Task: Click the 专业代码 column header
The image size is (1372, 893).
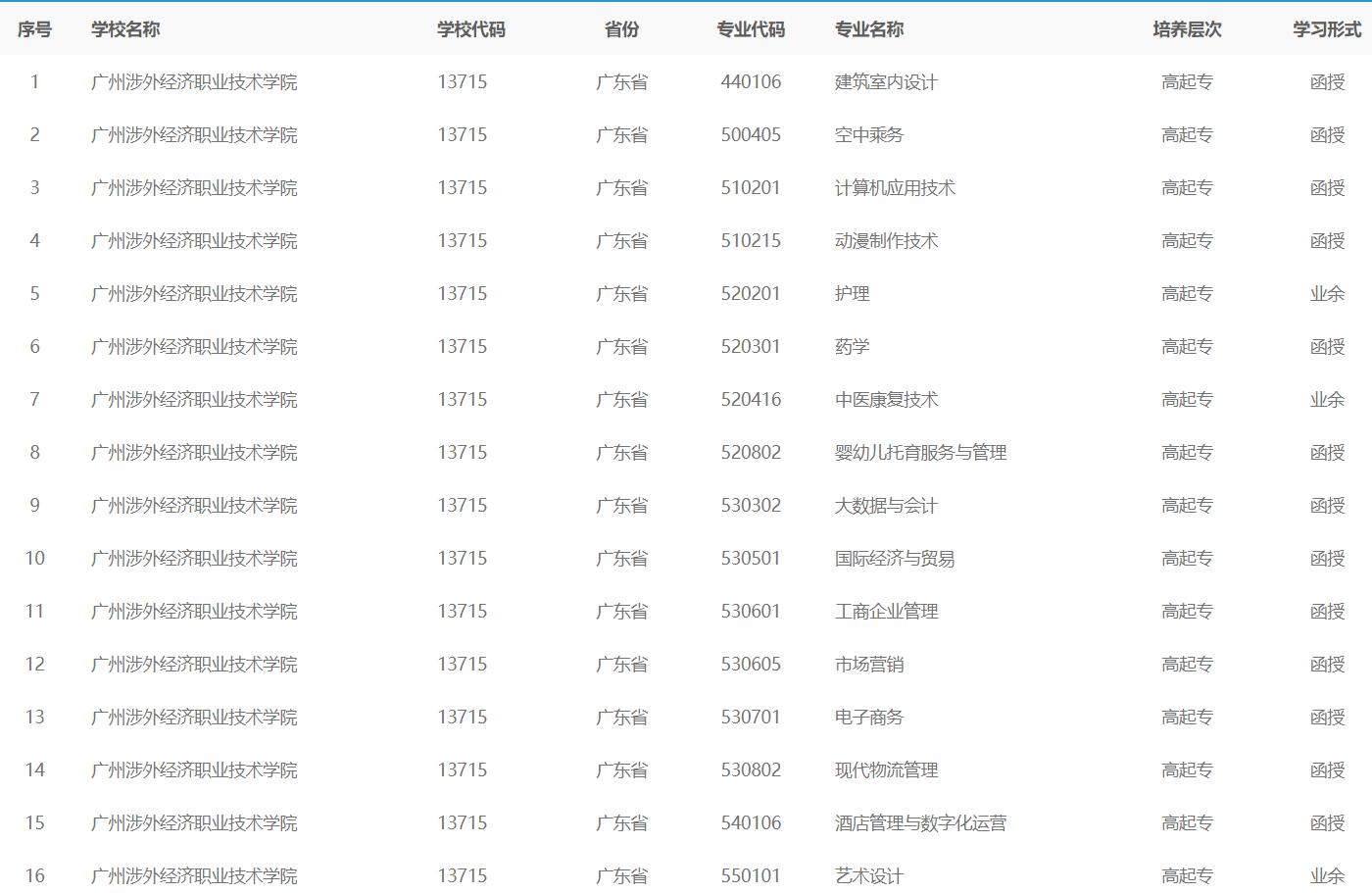Action: 751,29
